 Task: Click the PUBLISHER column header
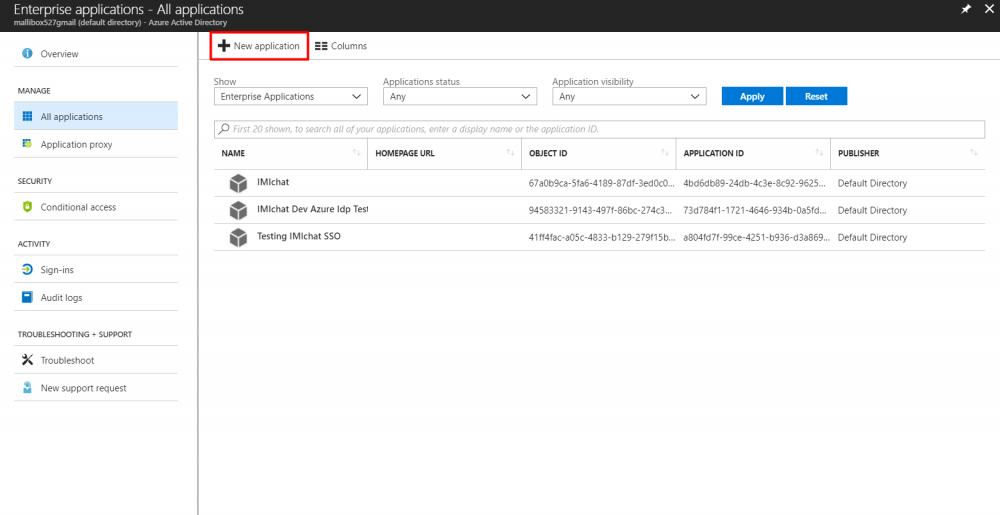(858, 154)
